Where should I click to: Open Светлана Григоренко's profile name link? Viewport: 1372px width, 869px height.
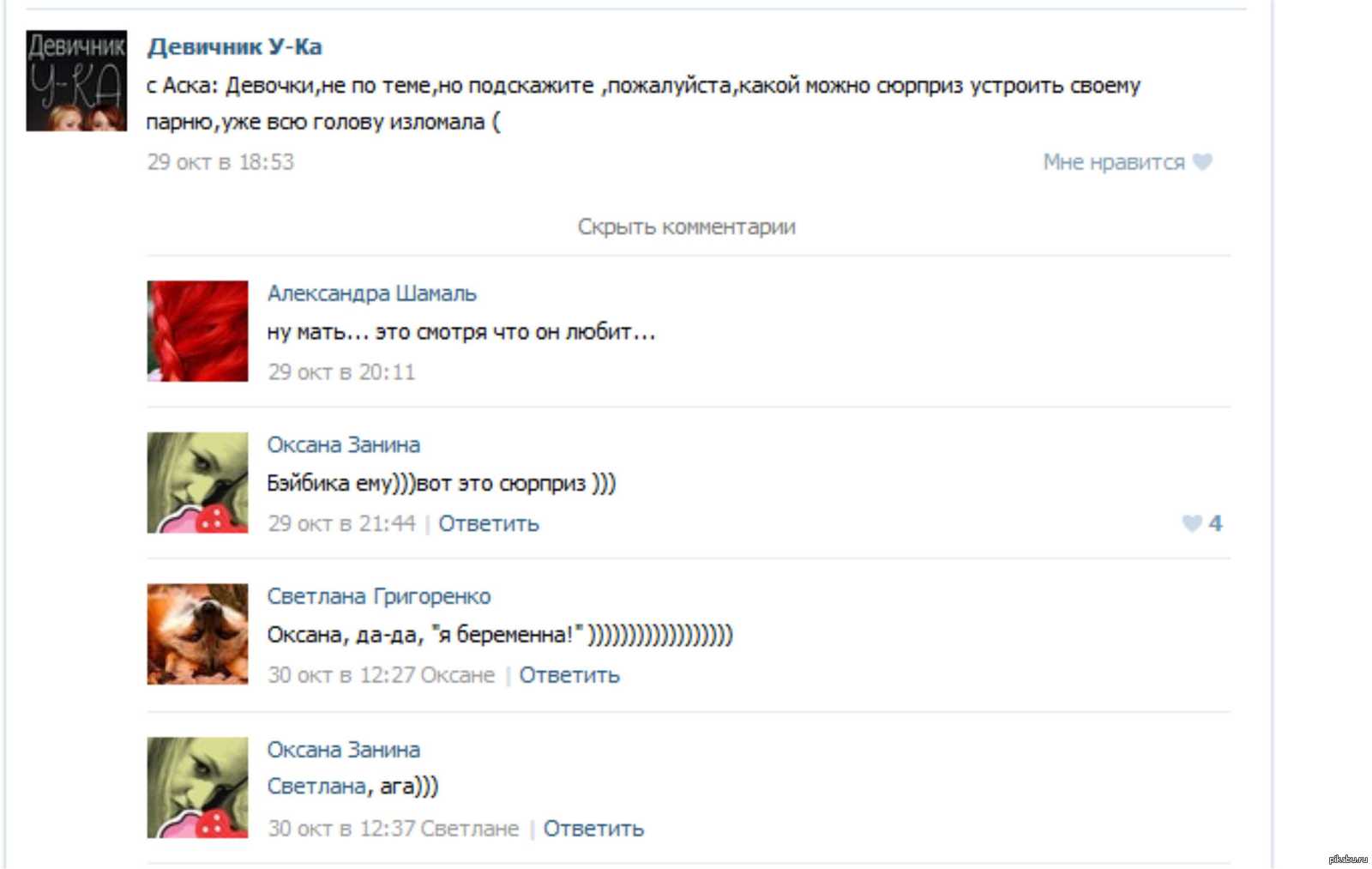click(x=378, y=596)
